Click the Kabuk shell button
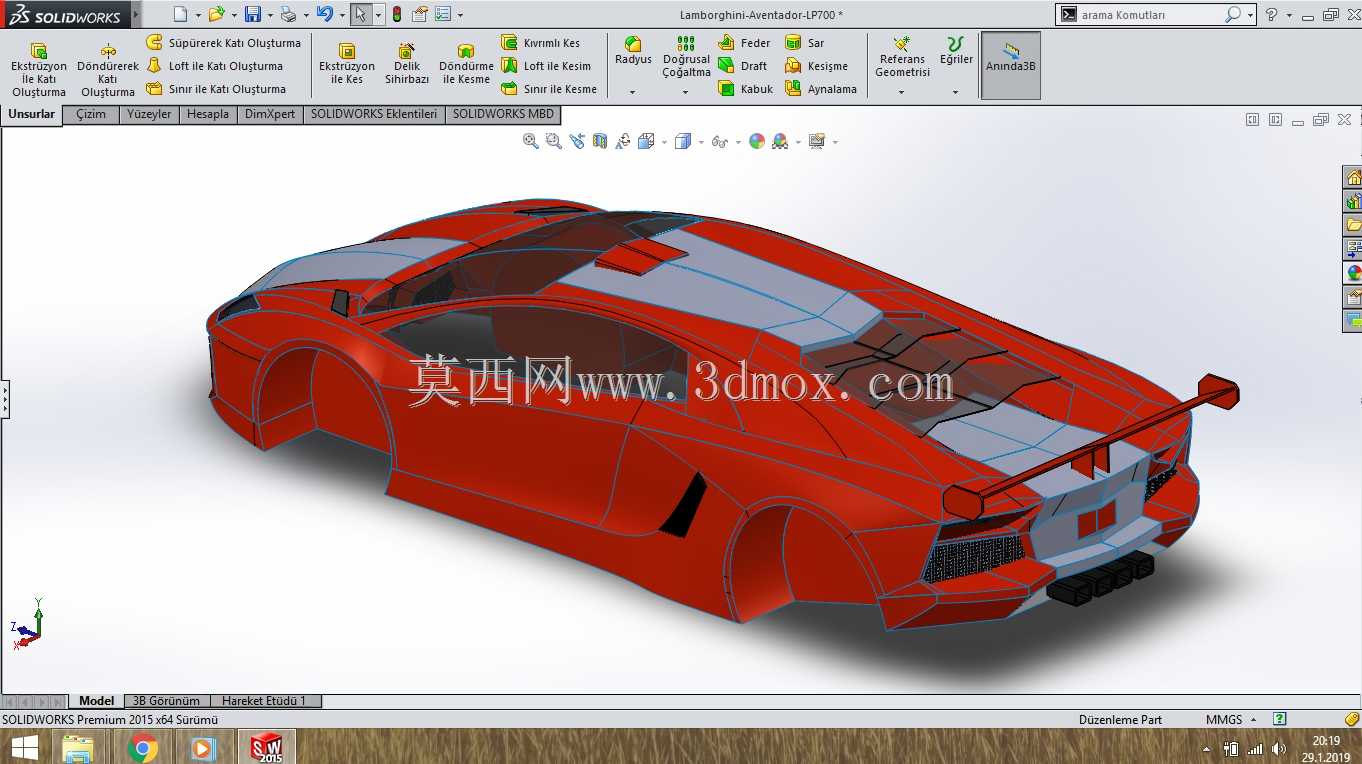Image resolution: width=1362 pixels, height=764 pixels. pos(746,89)
